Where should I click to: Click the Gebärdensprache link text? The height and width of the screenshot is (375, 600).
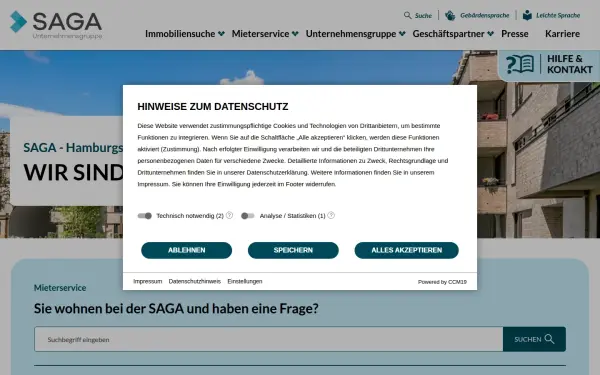click(x=485, y=15)
